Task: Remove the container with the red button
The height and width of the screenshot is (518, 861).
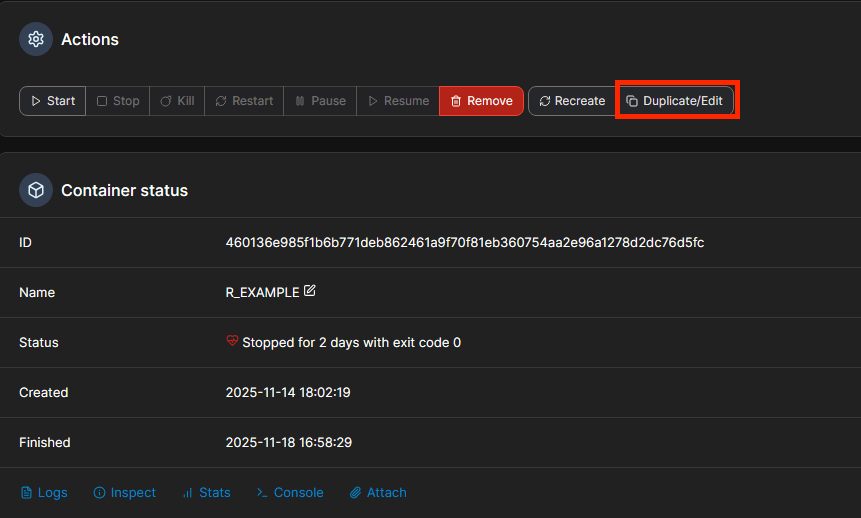Action: [x=481, y=101]
